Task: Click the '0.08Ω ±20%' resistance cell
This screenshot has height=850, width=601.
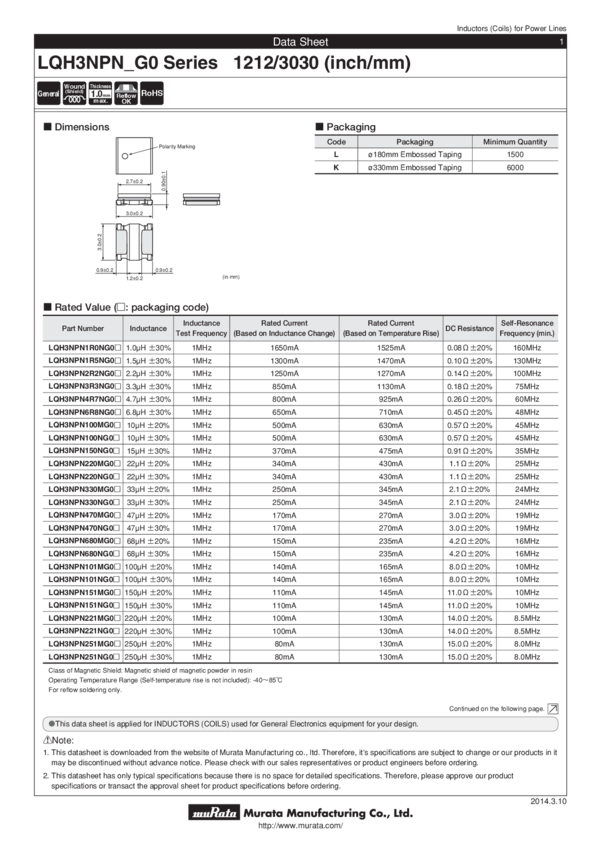Action: click(469, 347)
